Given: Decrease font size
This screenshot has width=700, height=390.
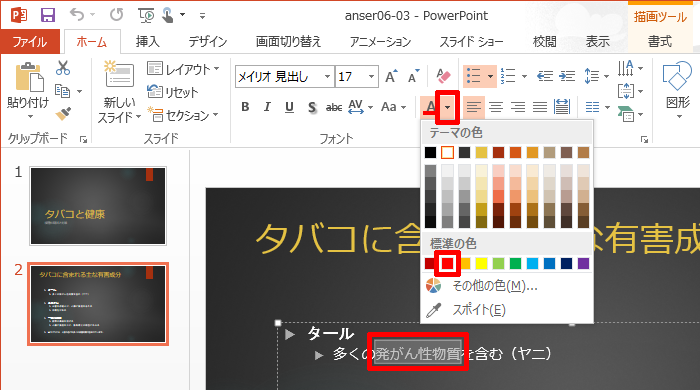Looking at the screenshot, I should coord(414,76).
